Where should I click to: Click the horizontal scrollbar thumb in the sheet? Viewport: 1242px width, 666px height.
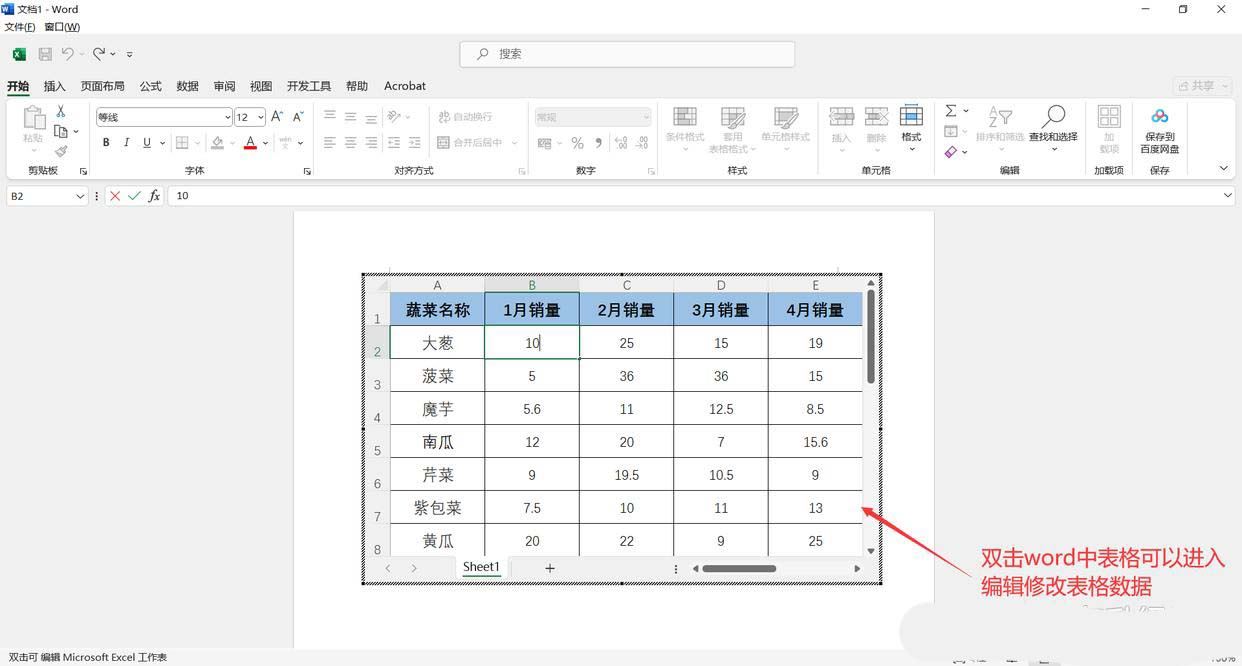click(x=739, y=569)
